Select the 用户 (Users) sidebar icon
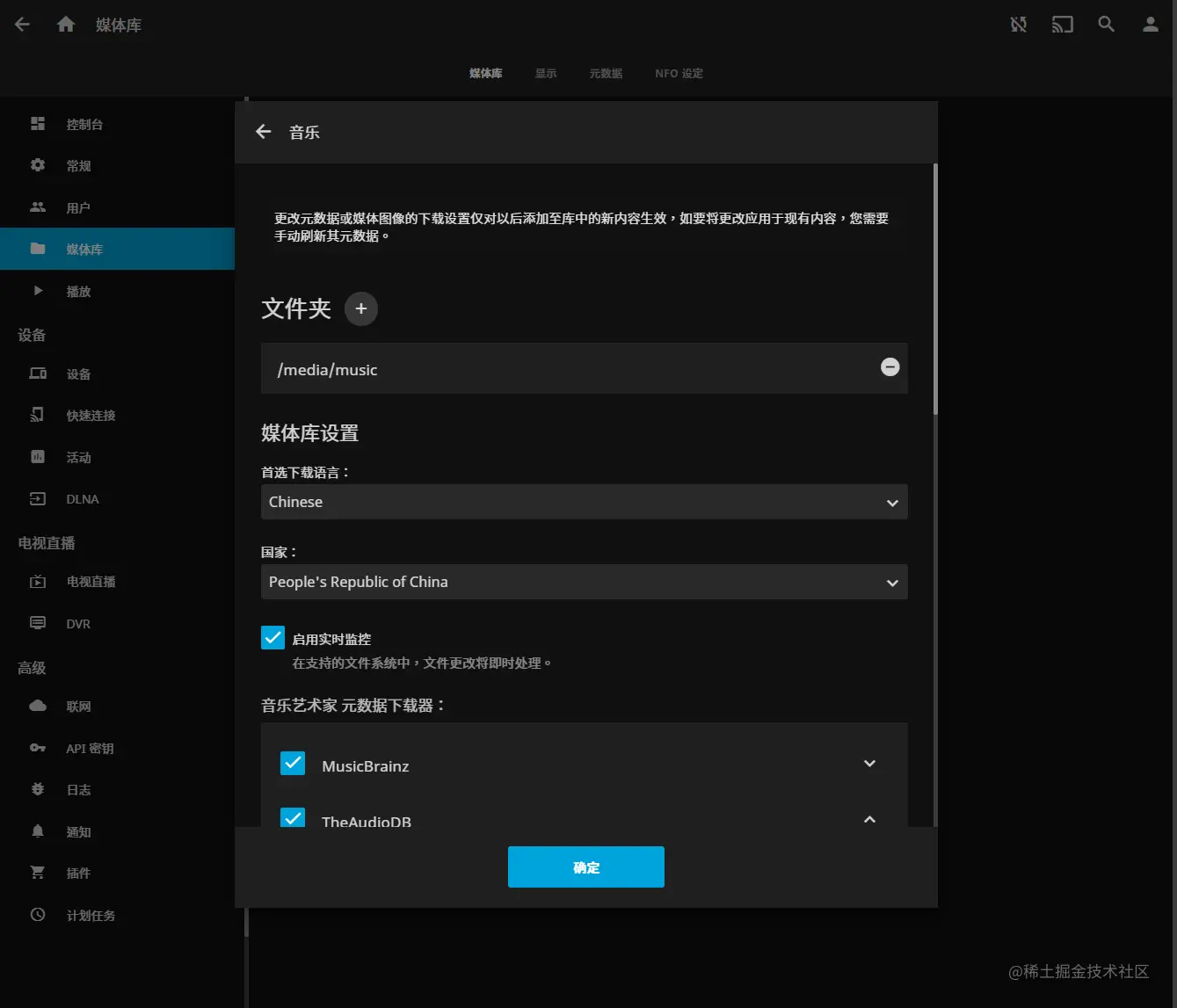Viewport: 1177px width, 1008px height. click(x=78, y=207)
